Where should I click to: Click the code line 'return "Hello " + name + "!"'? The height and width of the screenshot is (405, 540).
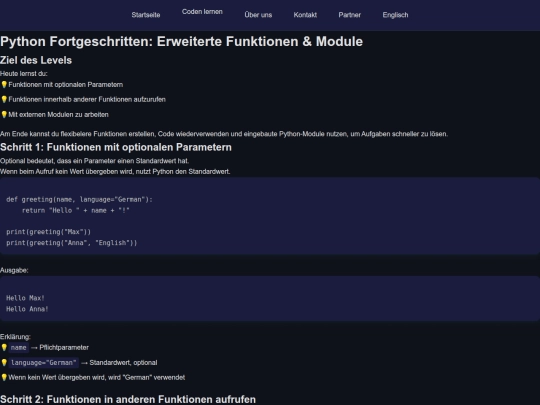76,210
